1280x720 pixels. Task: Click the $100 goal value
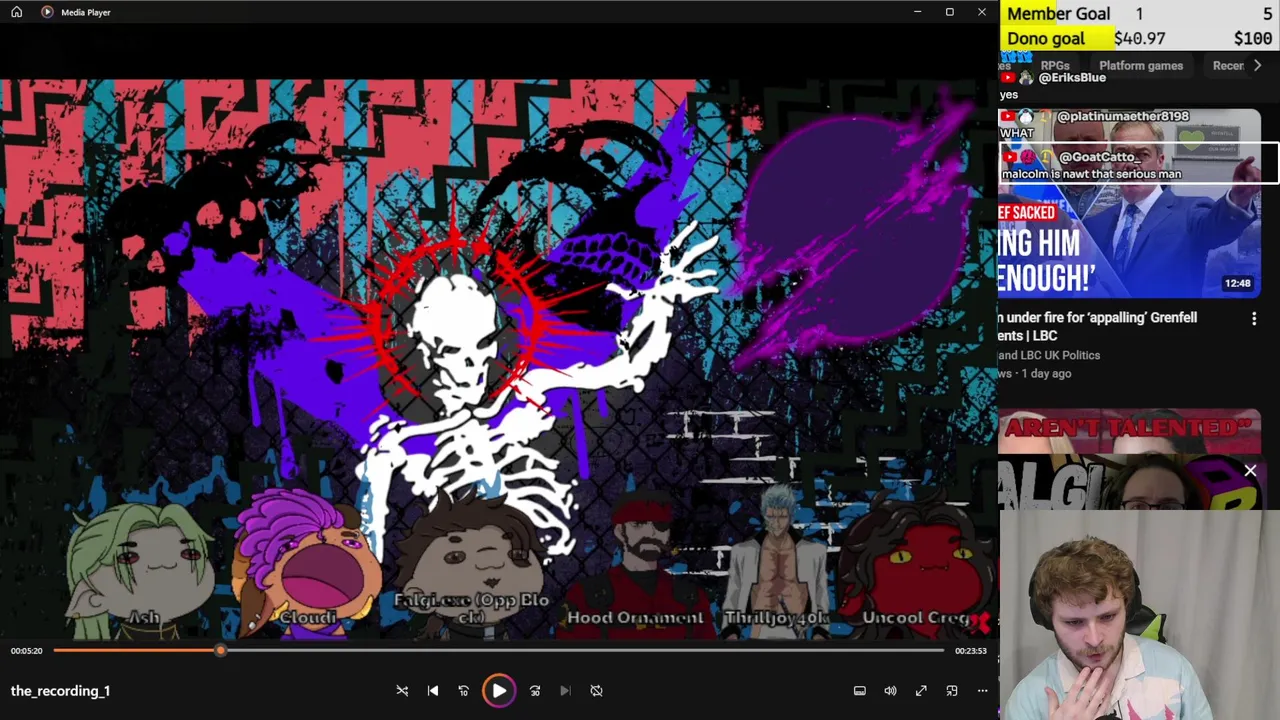1253,38
